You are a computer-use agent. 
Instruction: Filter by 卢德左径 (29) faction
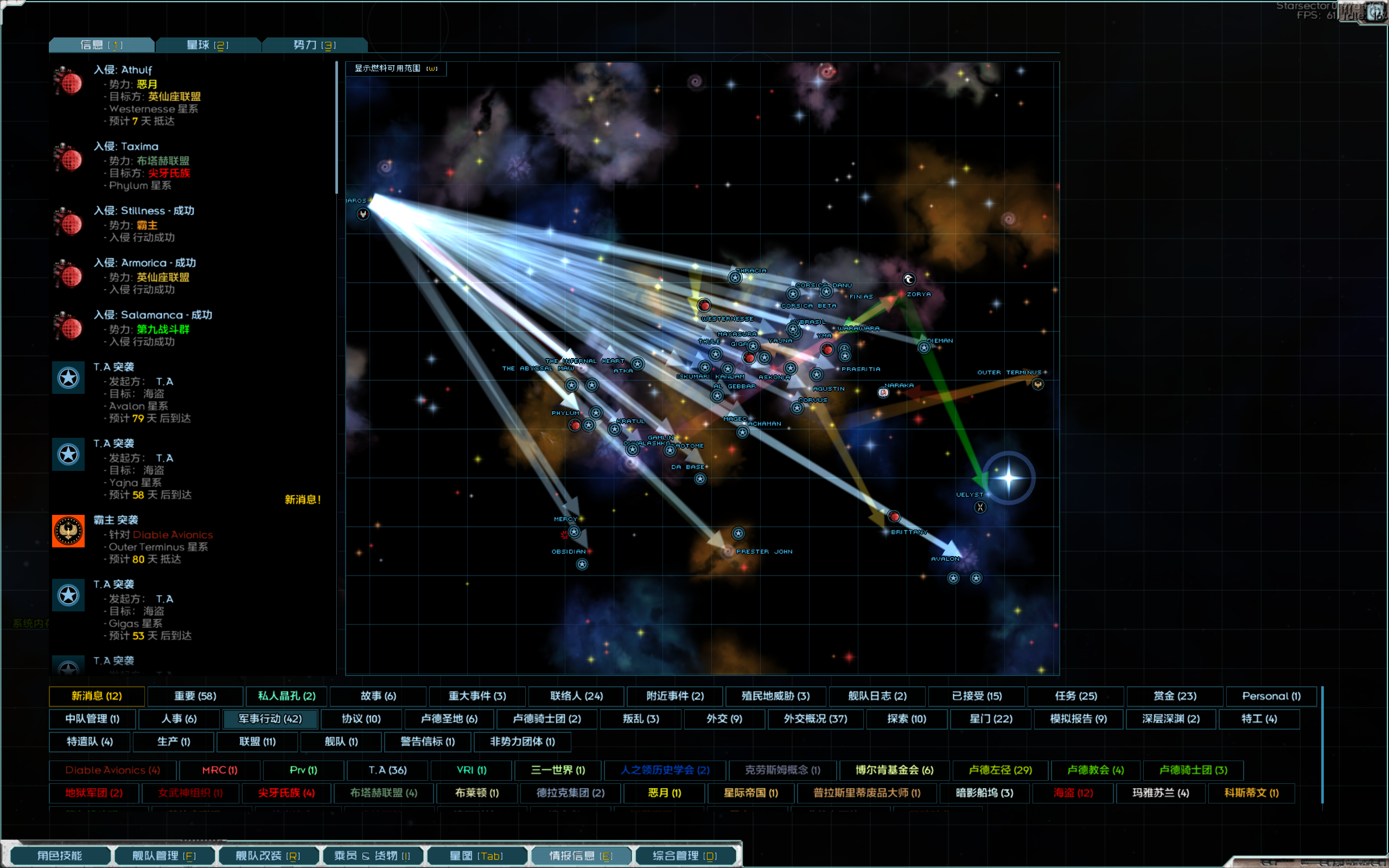point(1000,770)
